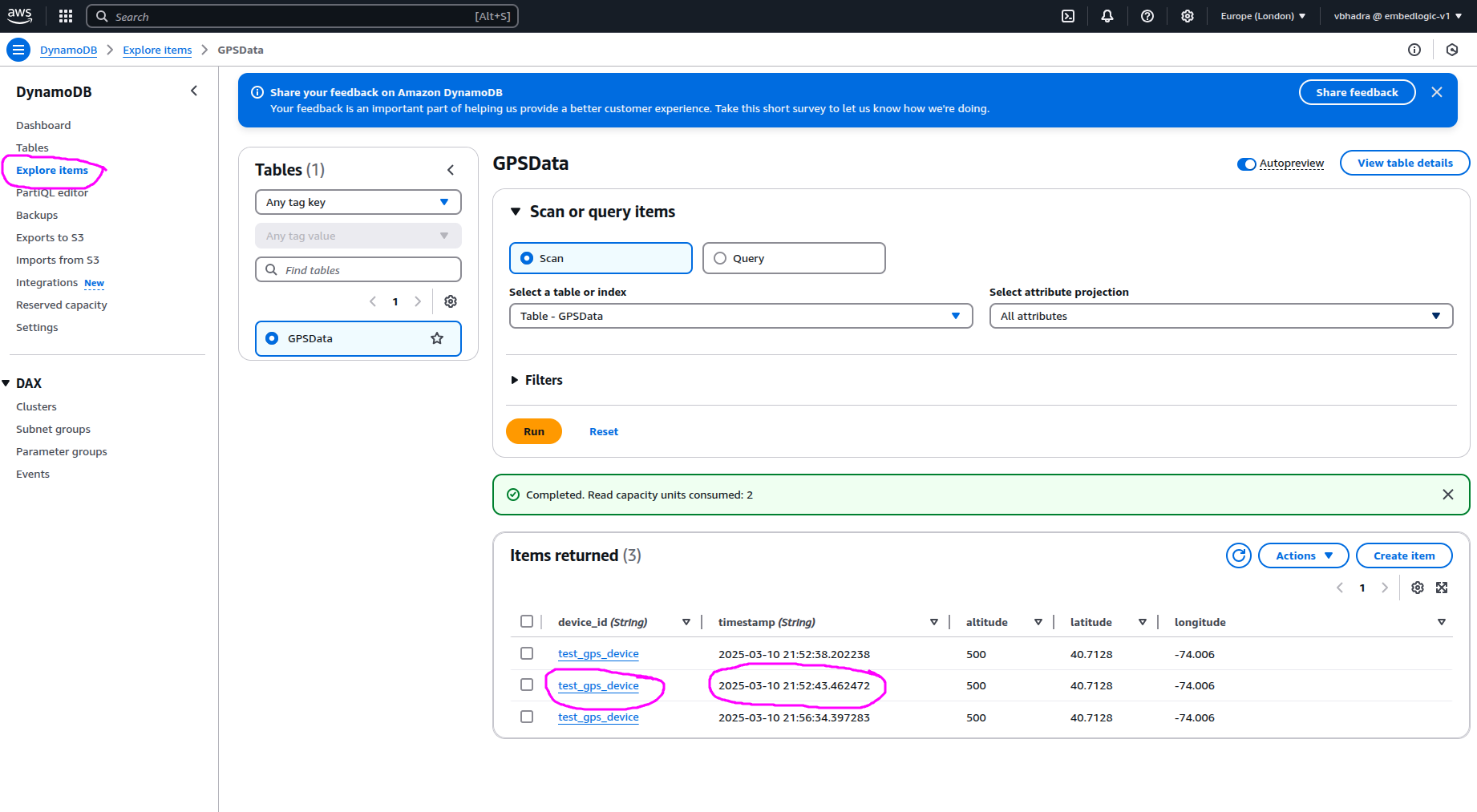Expand items table to full screen
The height and width of the screenshot is (812, 1477).
point(1442,588)
